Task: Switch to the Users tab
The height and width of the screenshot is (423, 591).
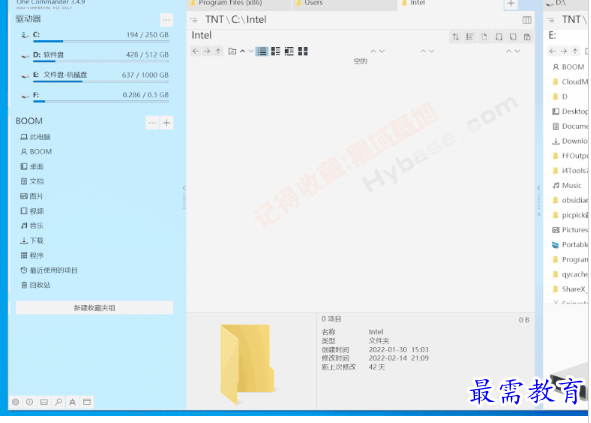Action: point(344,3)
